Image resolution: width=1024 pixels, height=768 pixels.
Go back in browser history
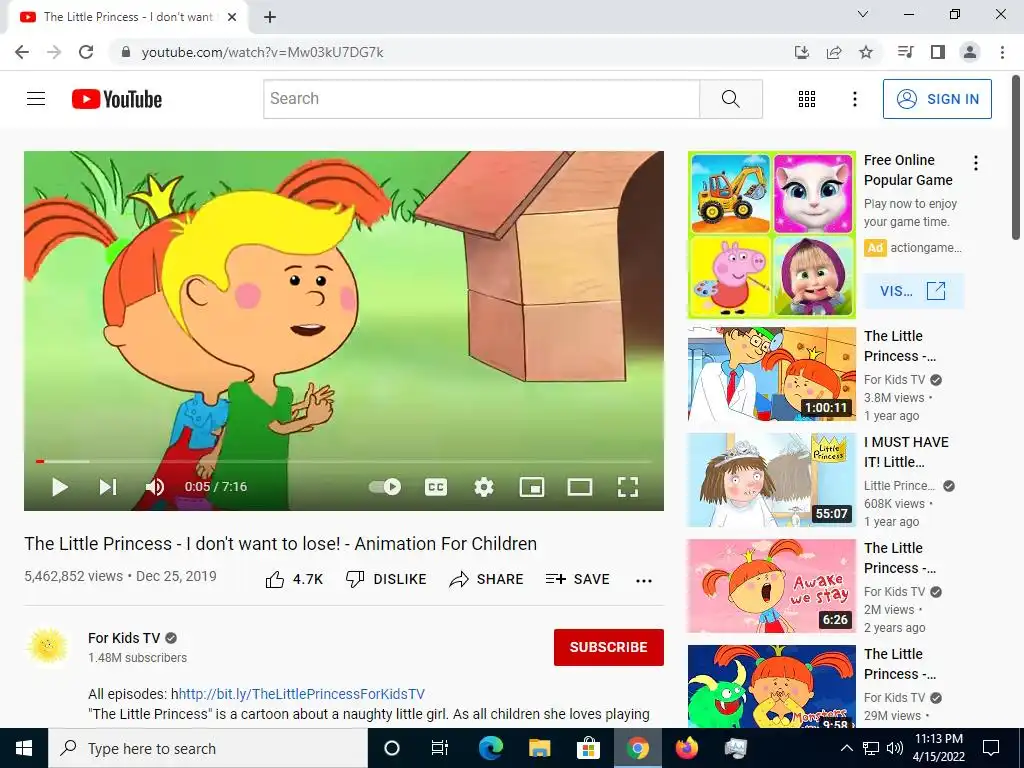coord(22,52)
